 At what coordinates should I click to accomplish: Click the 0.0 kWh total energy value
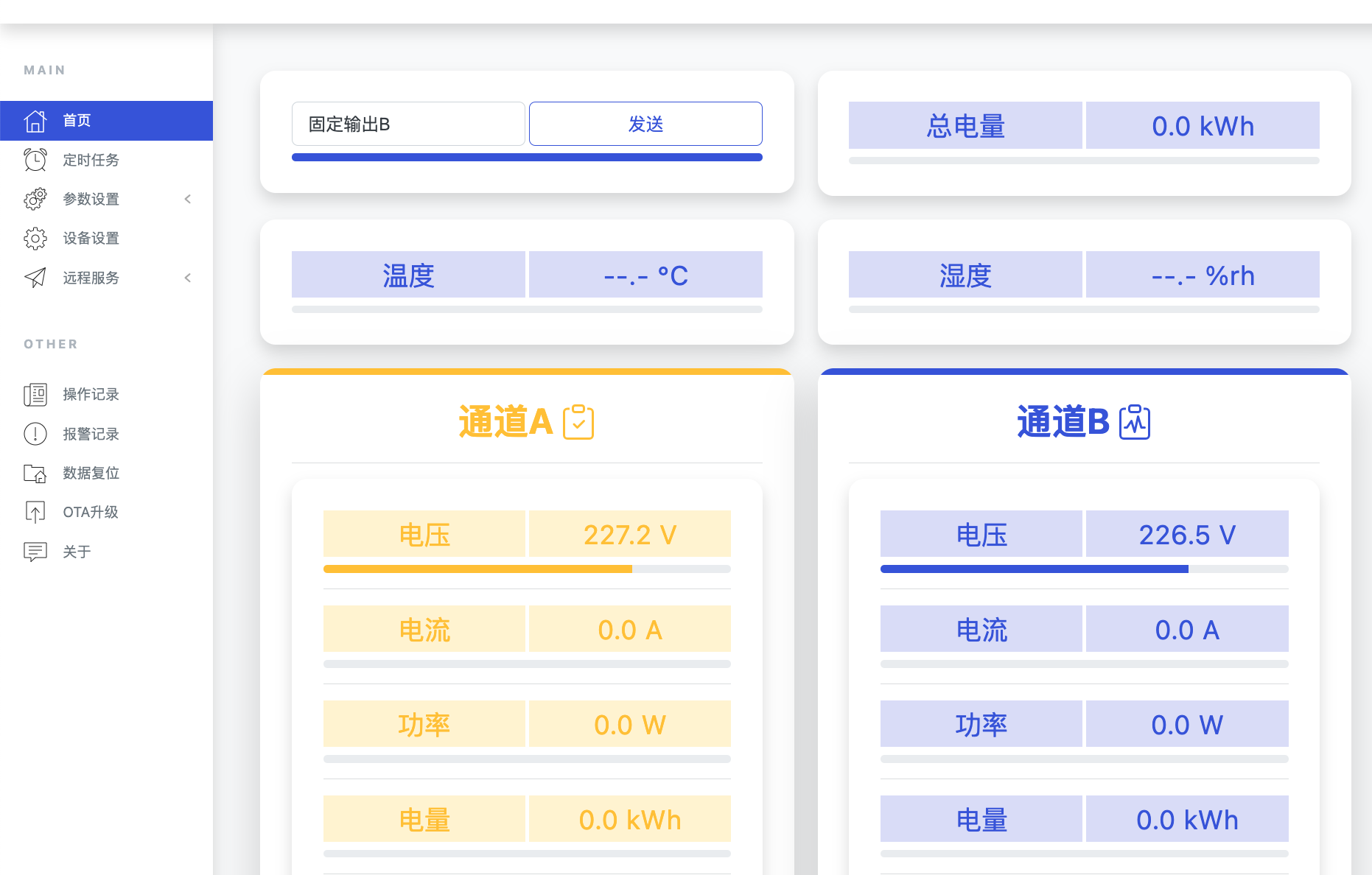pyautogui.click(x=1203, y=125)
